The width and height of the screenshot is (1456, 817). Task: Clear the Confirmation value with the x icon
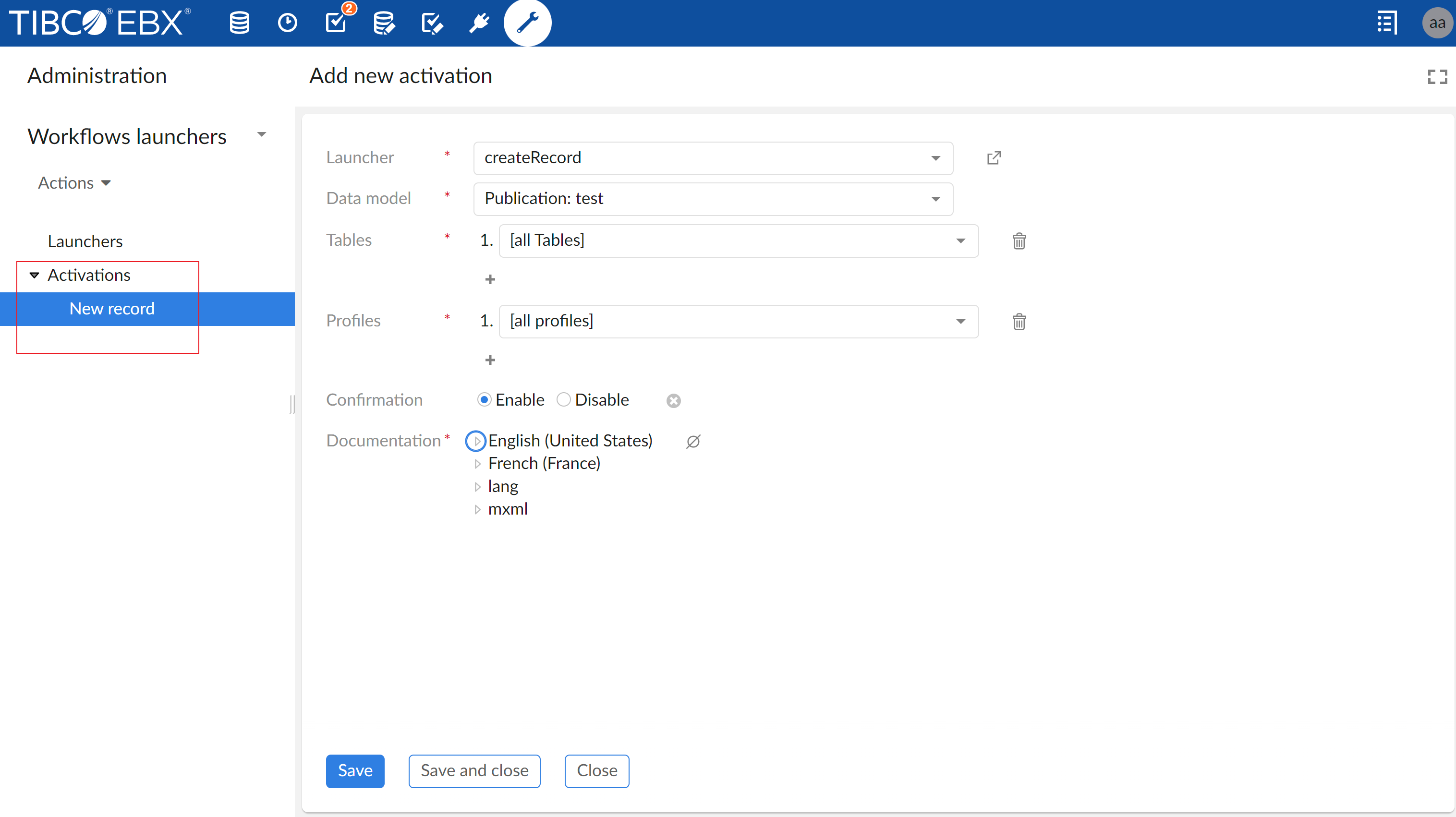point(673,401)
